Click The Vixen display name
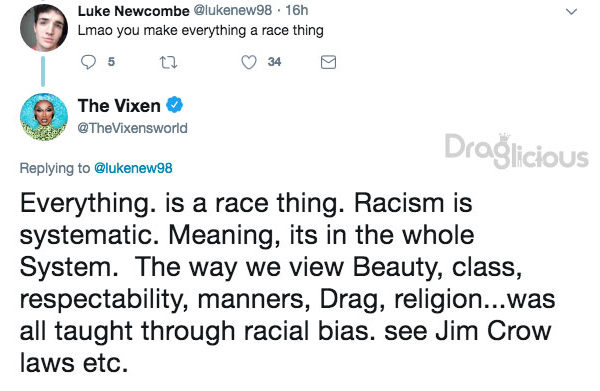This screenshot has width=600, height=391. pos(119,106)
